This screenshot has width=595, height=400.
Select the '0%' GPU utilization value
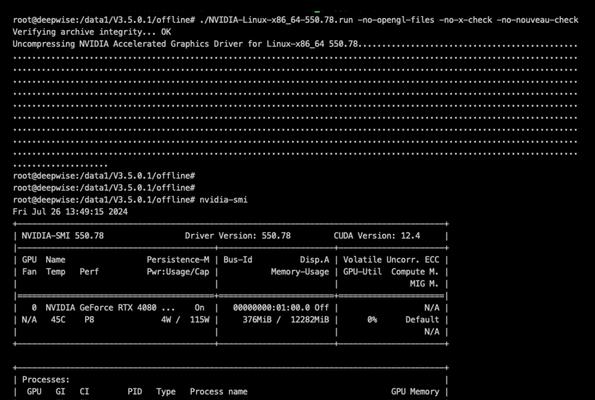coord(372,320)
